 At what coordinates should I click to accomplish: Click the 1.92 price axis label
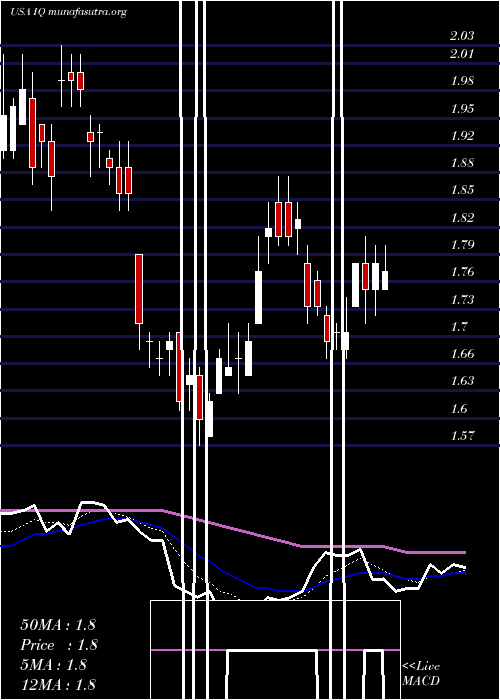pyautogui.click(x=462, y=136)
